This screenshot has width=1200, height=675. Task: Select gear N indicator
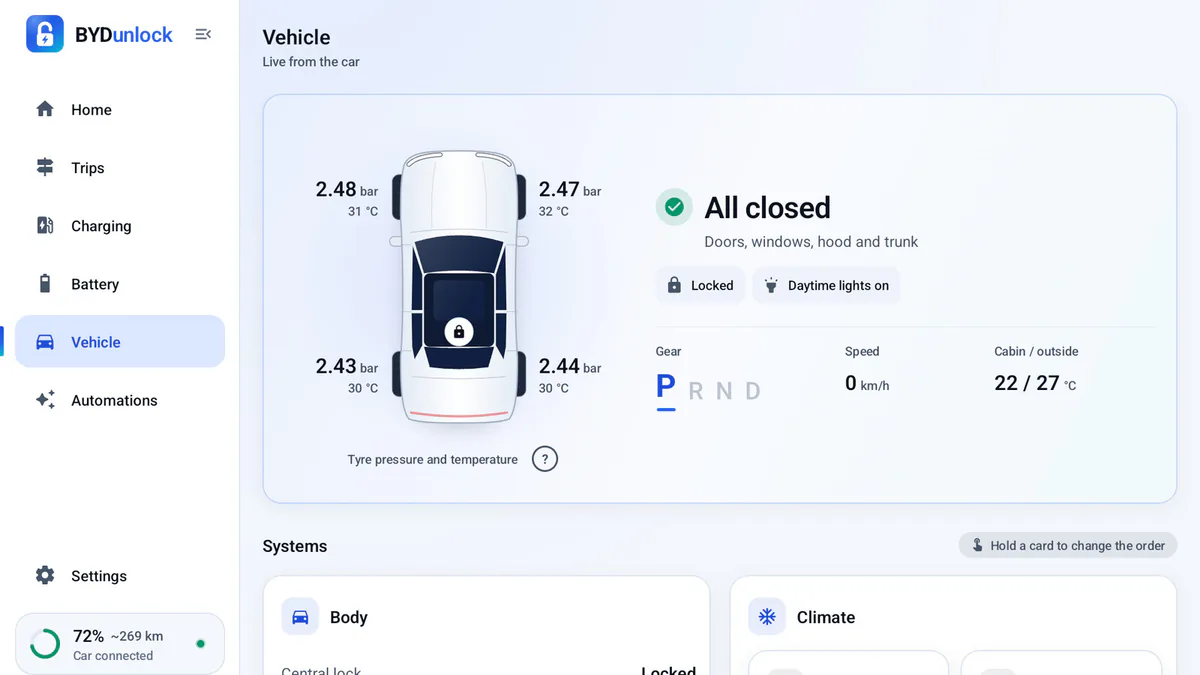click(x=724, y=391)
